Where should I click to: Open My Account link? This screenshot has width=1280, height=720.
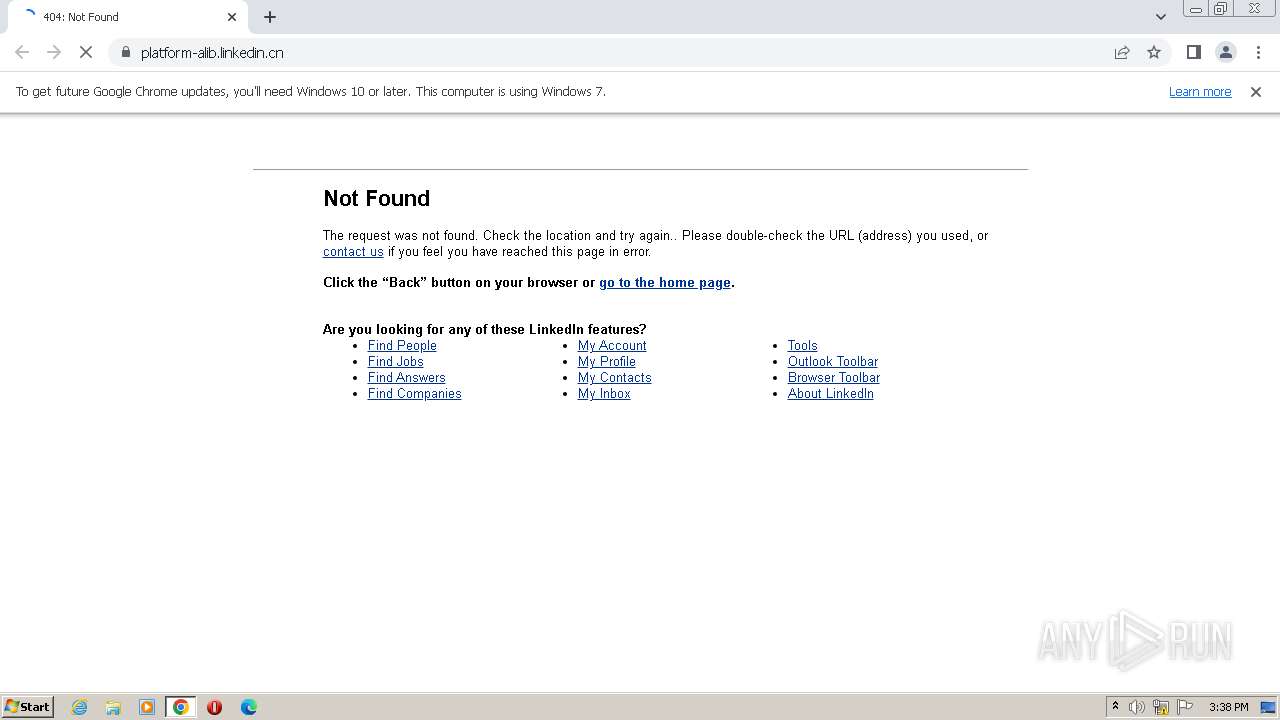pyautogui.click(x=612, y=346)
